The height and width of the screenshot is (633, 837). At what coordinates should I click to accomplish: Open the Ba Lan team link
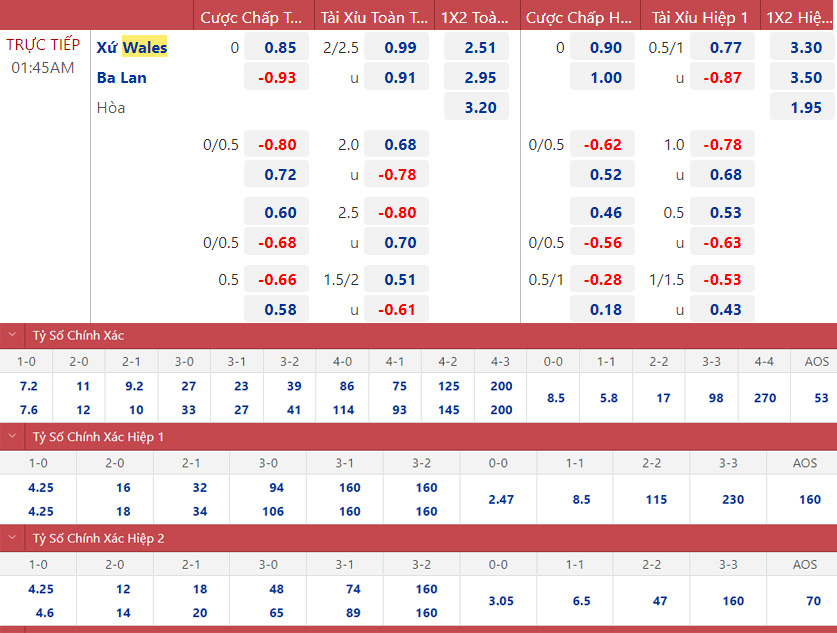coord(121,77)
